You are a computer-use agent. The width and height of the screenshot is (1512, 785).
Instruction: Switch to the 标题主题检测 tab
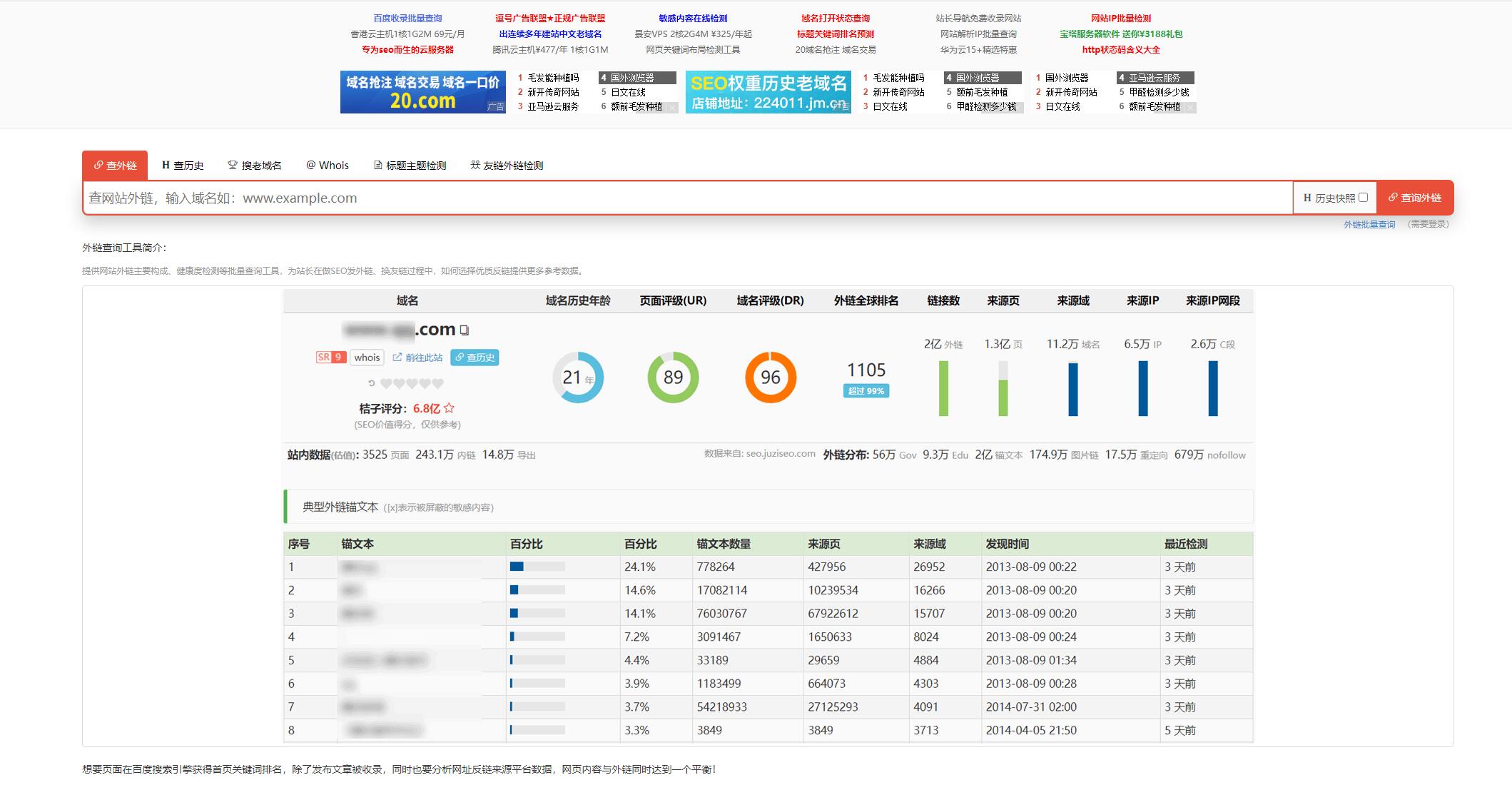coord(410,166)
